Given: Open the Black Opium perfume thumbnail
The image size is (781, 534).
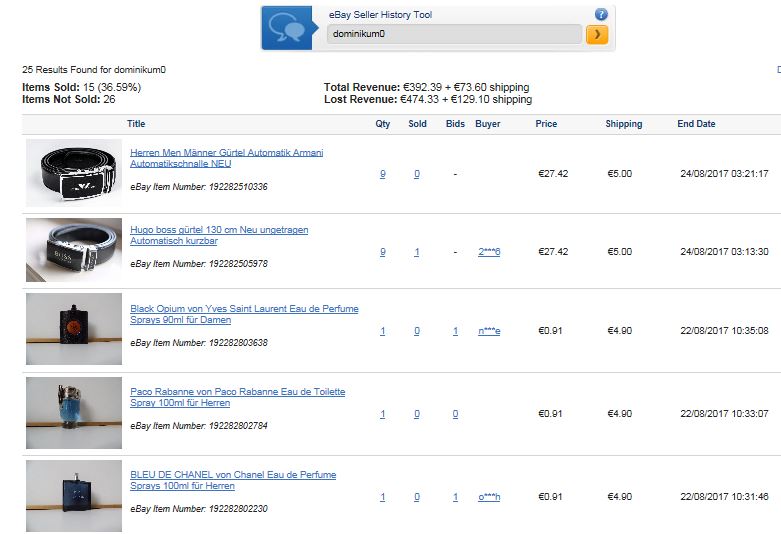Looking at the screenshot, I should click(x=74, y=329).
